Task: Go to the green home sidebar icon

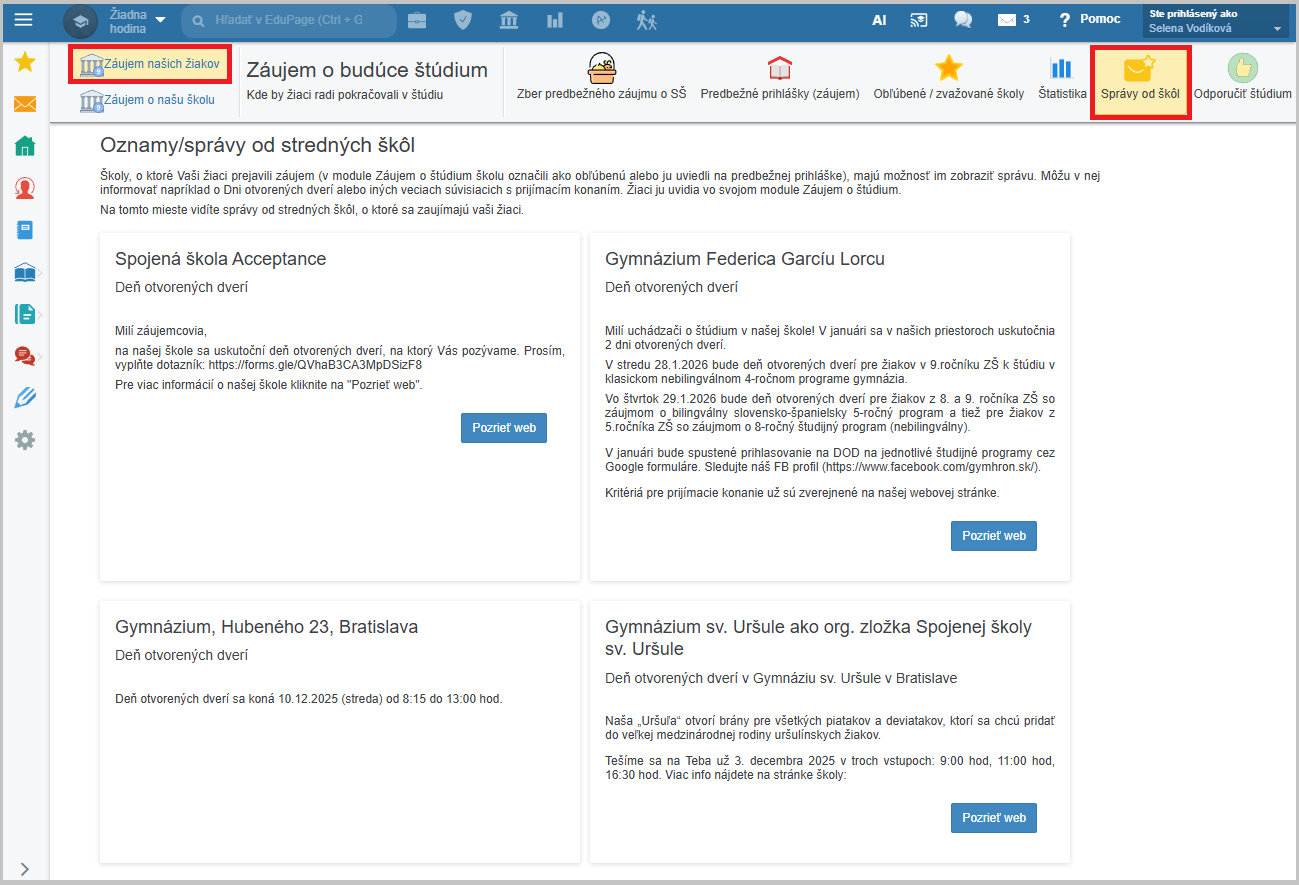Action: point(25,146)
